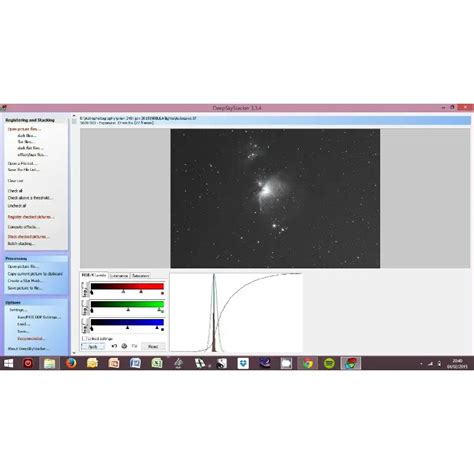Click the Apply button
This screenshot has height=474, width=474.
[93, 347]
